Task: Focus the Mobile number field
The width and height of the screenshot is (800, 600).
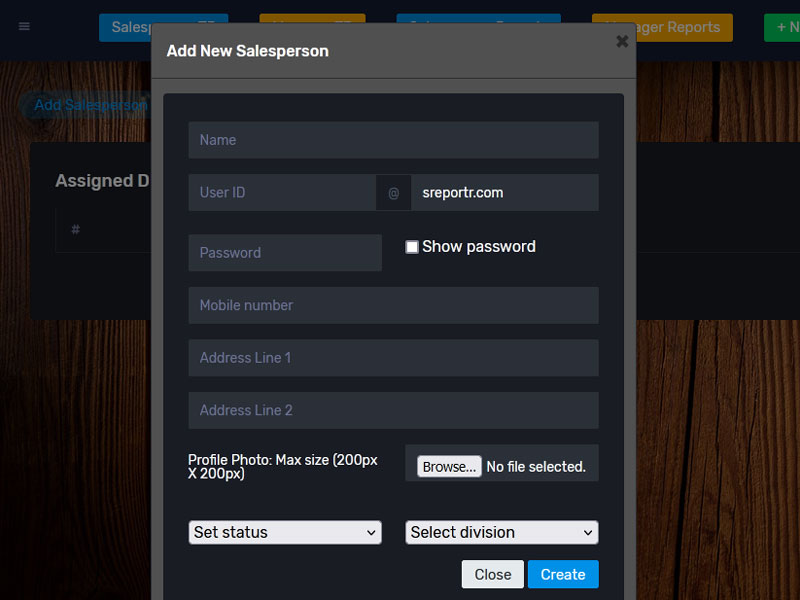Action: point(393,305)
